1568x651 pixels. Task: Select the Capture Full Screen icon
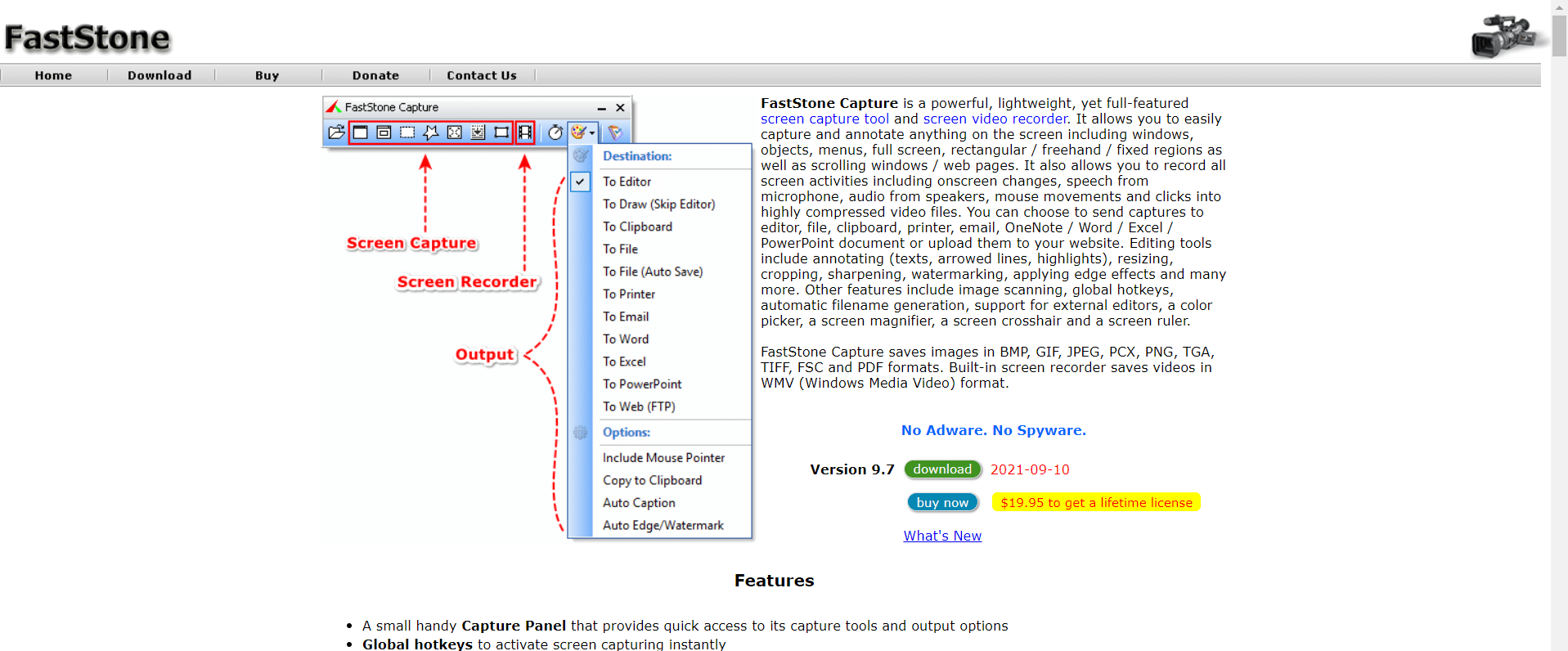(455, 132)
